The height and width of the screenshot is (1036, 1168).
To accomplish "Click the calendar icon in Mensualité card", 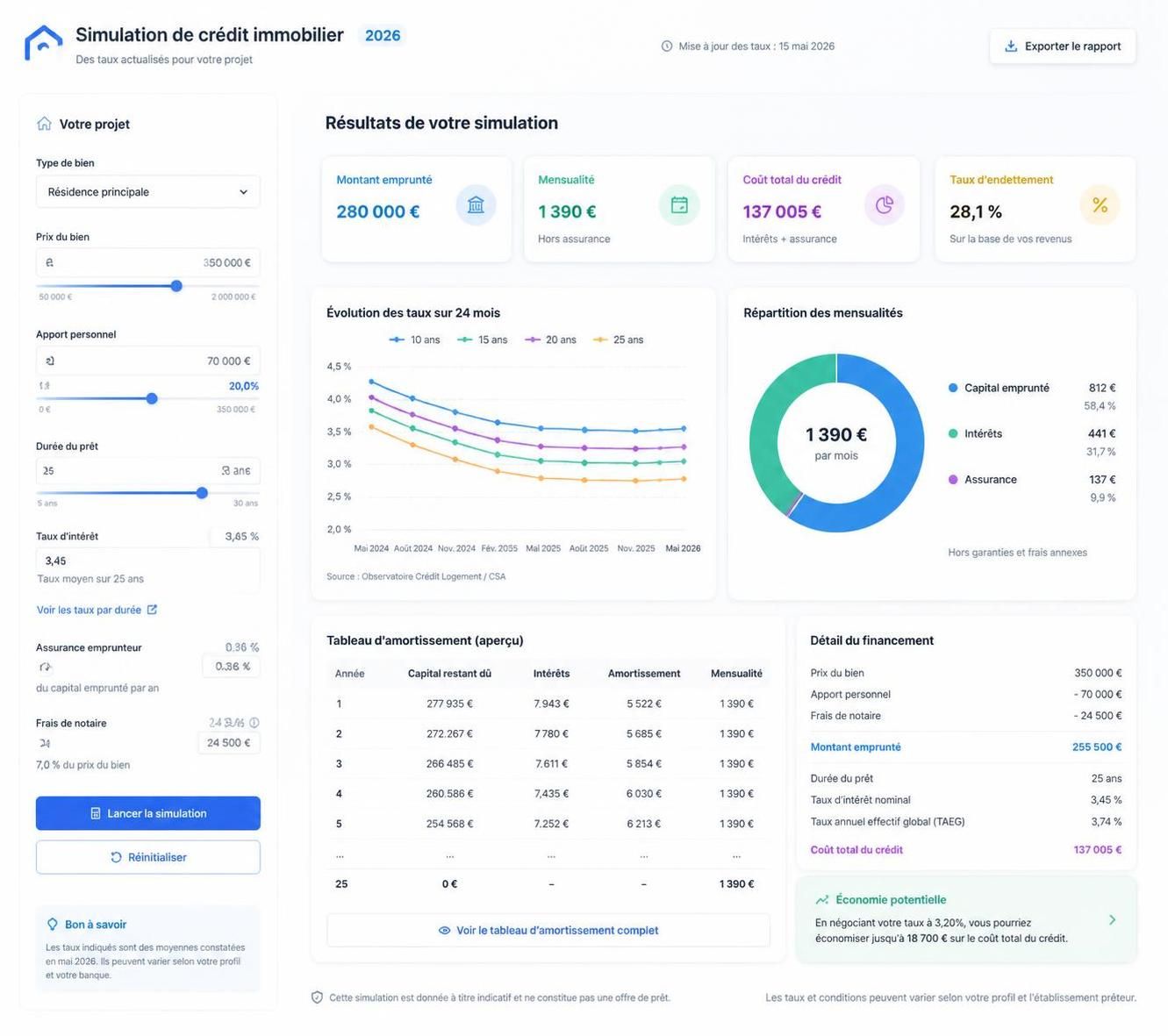I will (679, 205).
